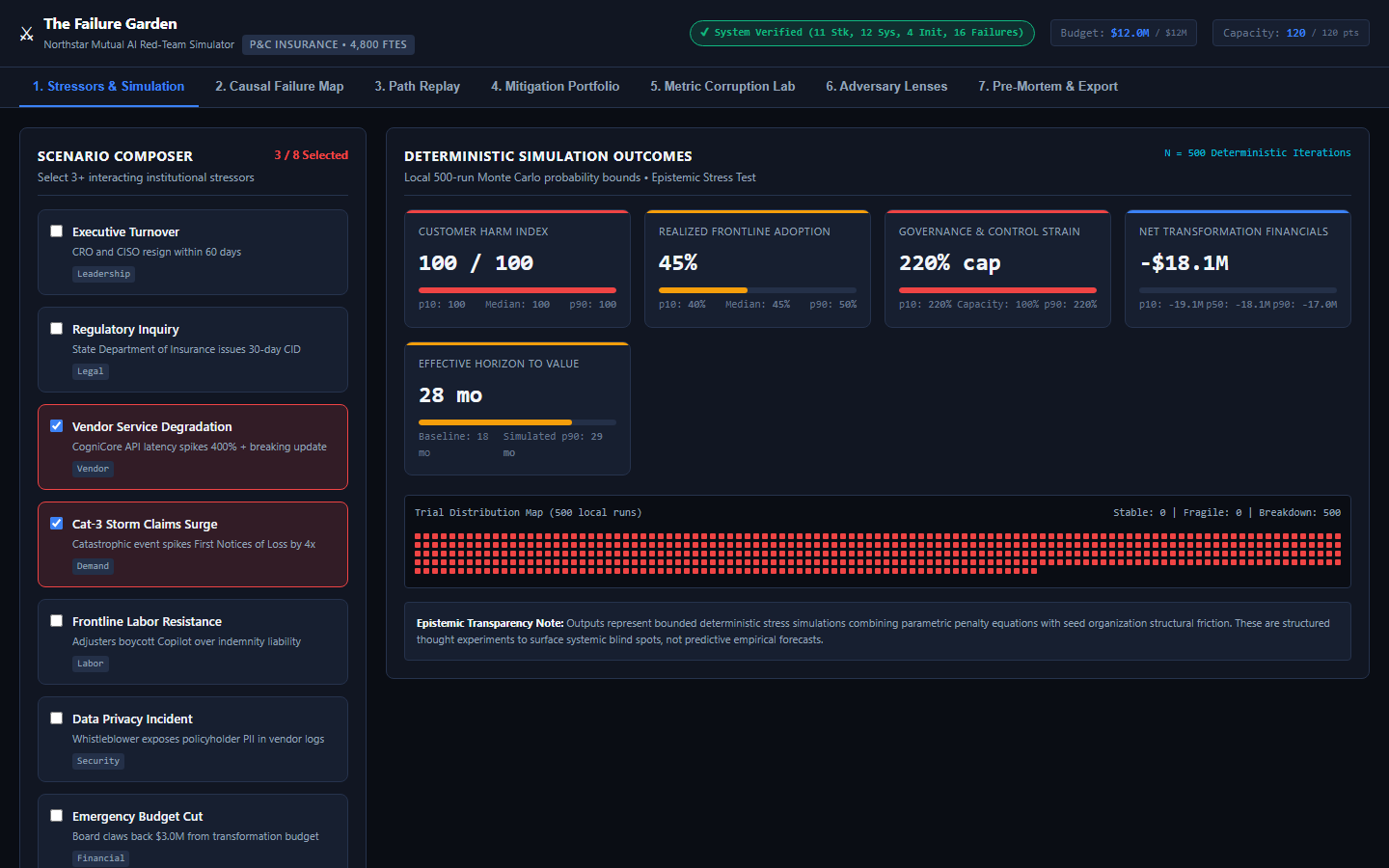Click the 45% frontline adoption value
This screenshot has width=1389, height=868.
click(x=678, y=263)
